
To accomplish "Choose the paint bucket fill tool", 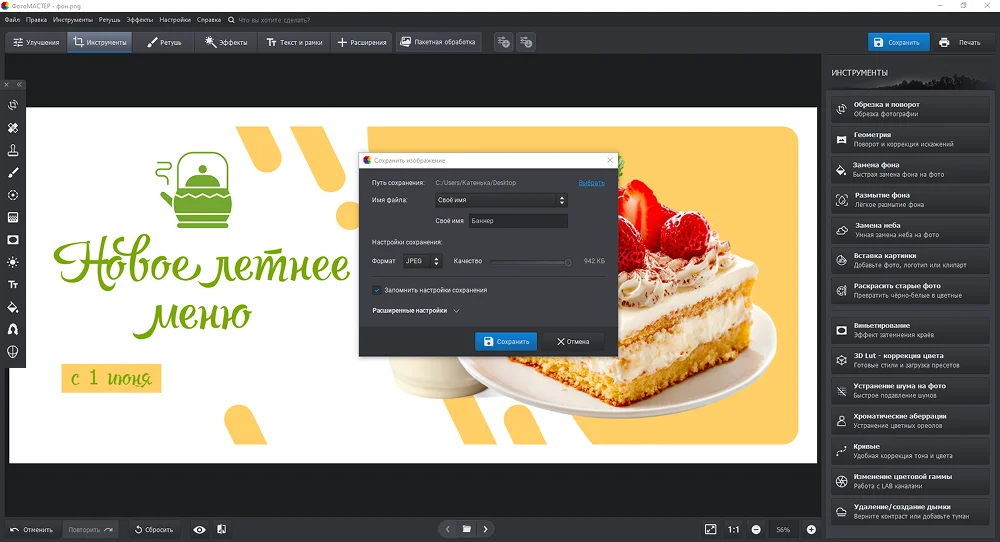I will tap(13, 307).
